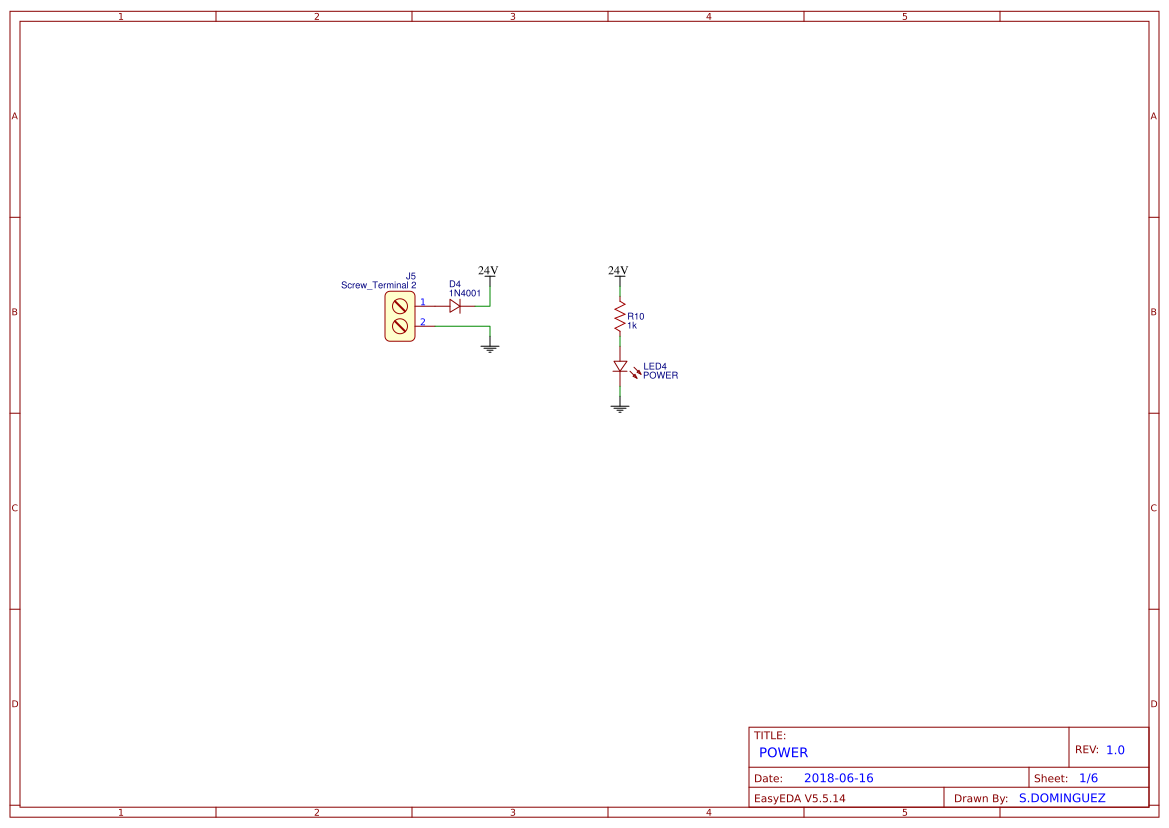This screenshot has width=1169, height=828.
Task: Open the Drawn By field showing S.DOMINGUEZ
Action: (1063, 797)
